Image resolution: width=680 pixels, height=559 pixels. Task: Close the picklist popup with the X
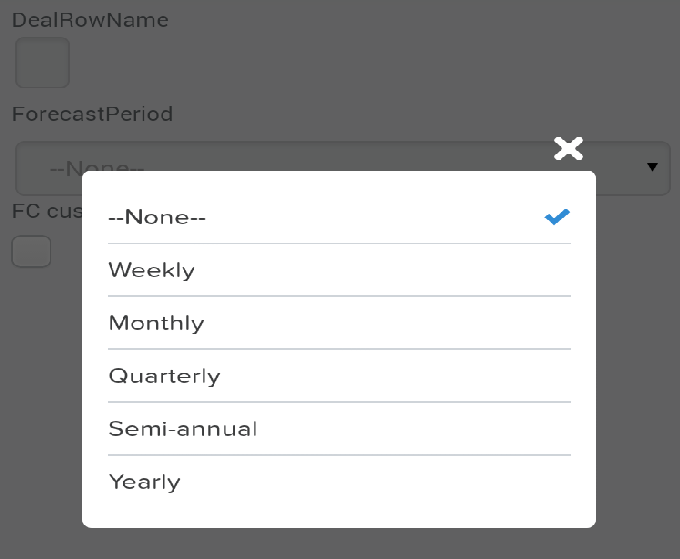coord(568,149)
